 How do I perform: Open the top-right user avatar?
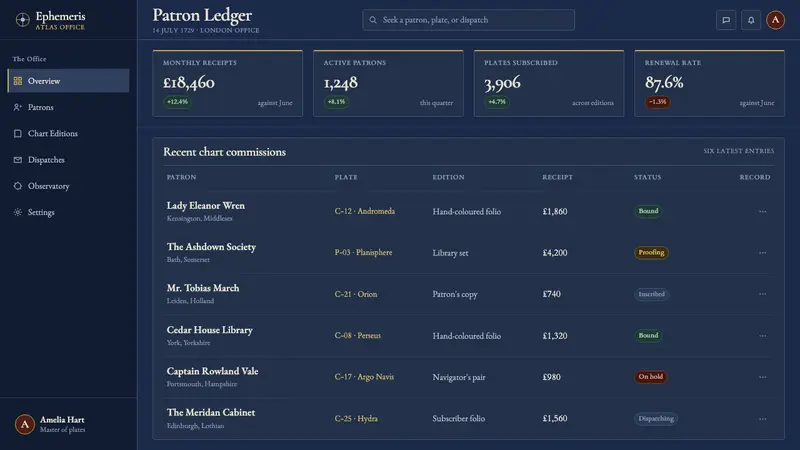tap(775, 20)
